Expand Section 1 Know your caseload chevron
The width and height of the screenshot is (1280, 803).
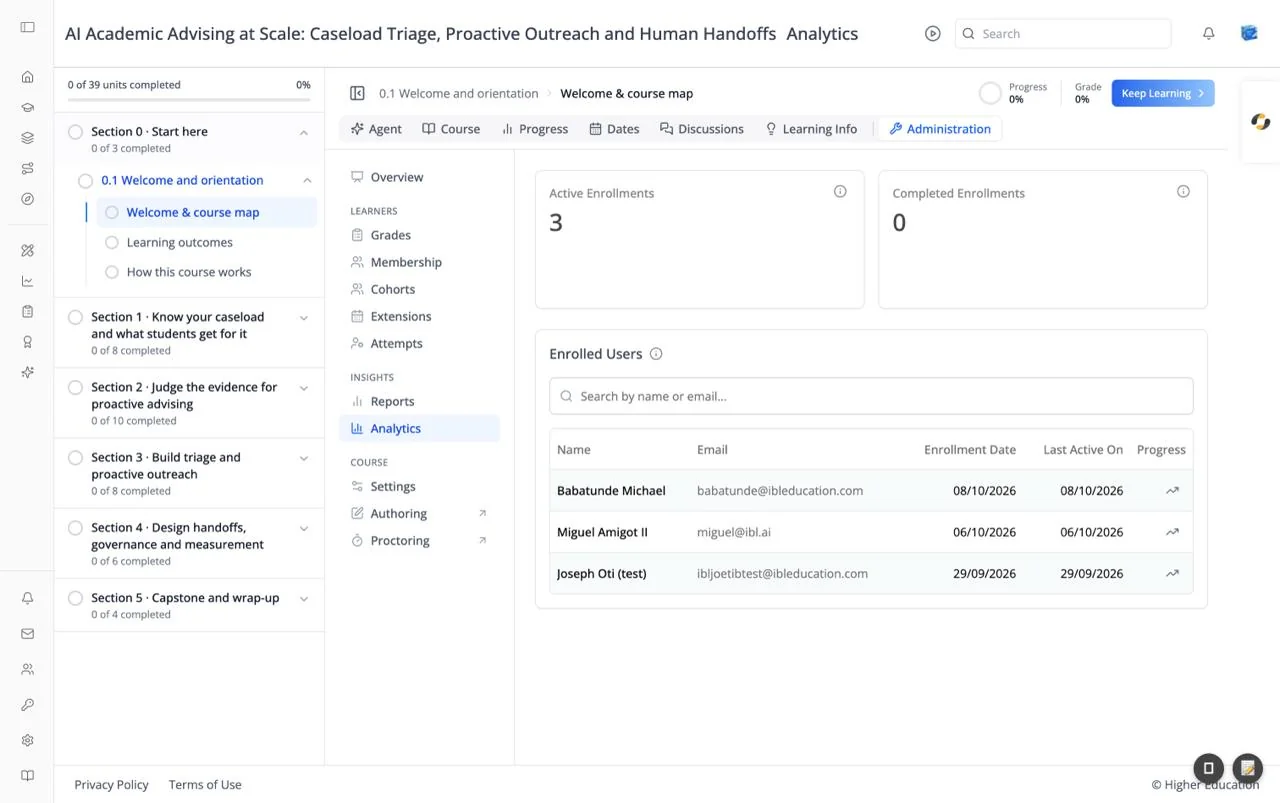point(304,318)
